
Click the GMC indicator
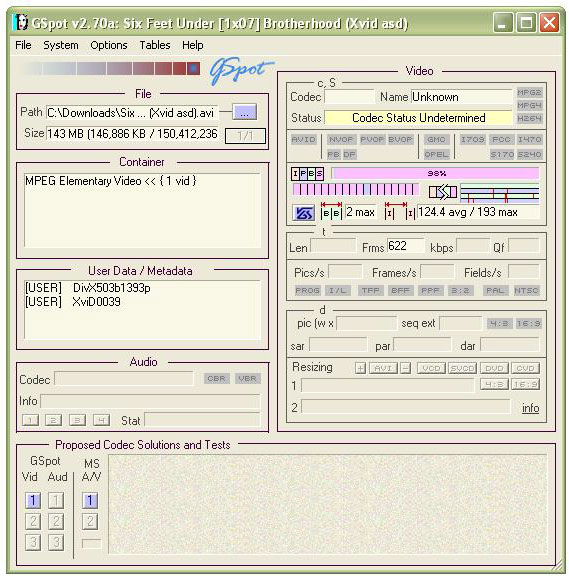[x=437, y=139]
